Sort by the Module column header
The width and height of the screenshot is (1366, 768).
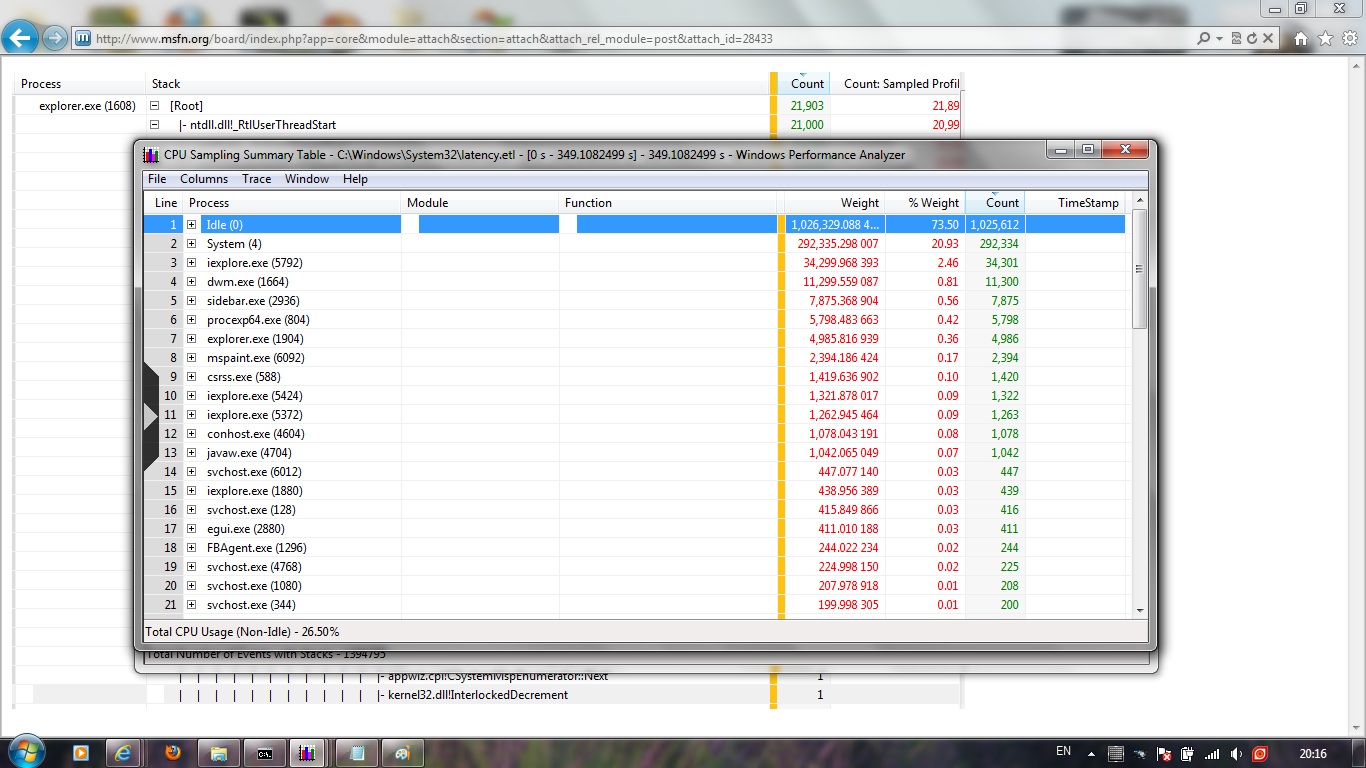click(480, 203)
